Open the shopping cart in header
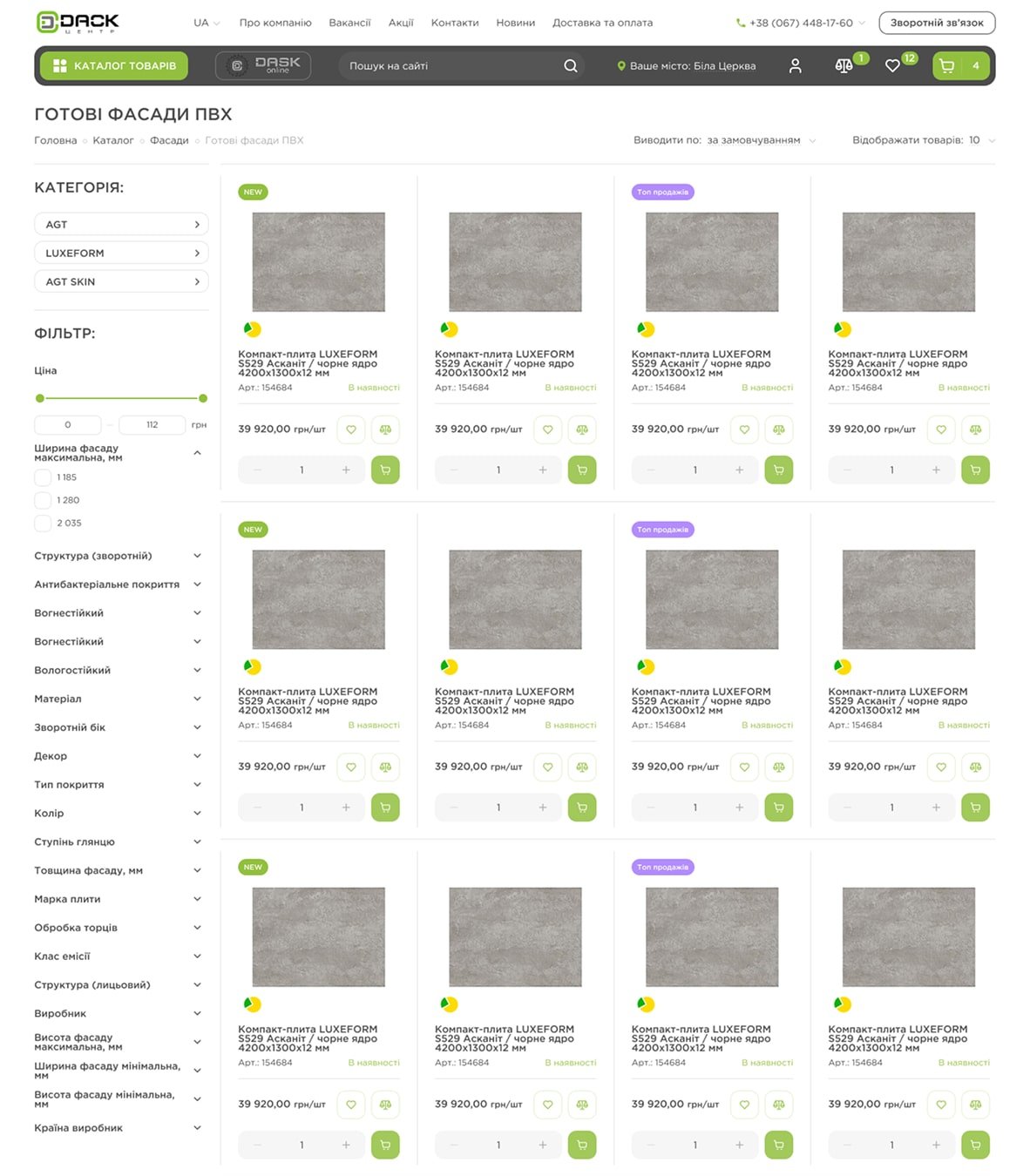This screenshot has height=1176, width=1030. point(947,66)
